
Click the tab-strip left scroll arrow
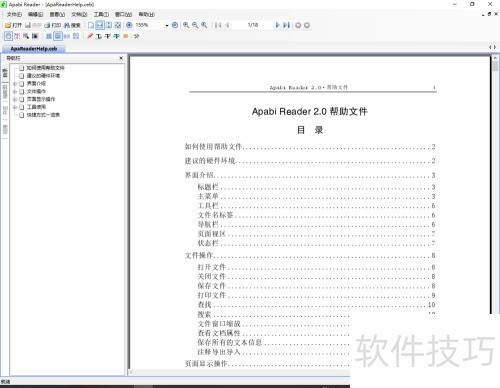(x=490, y=47)
